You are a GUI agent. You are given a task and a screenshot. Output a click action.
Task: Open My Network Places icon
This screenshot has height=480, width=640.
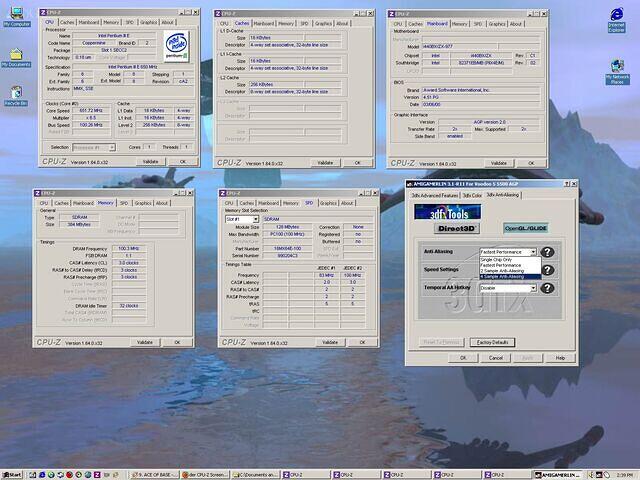pos(617,67)
